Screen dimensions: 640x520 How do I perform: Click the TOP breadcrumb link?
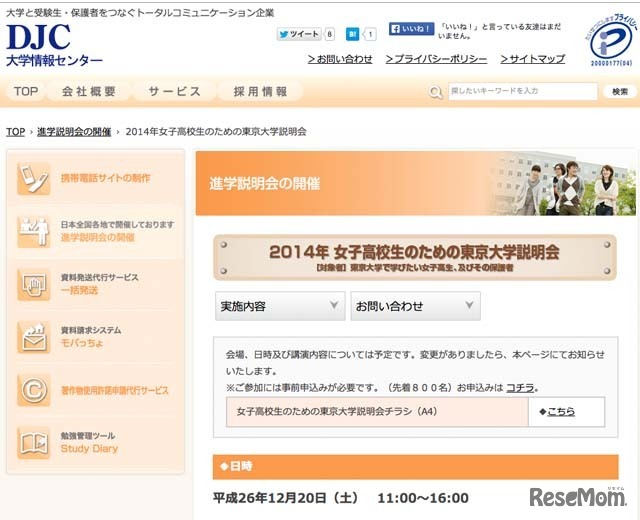16,132
